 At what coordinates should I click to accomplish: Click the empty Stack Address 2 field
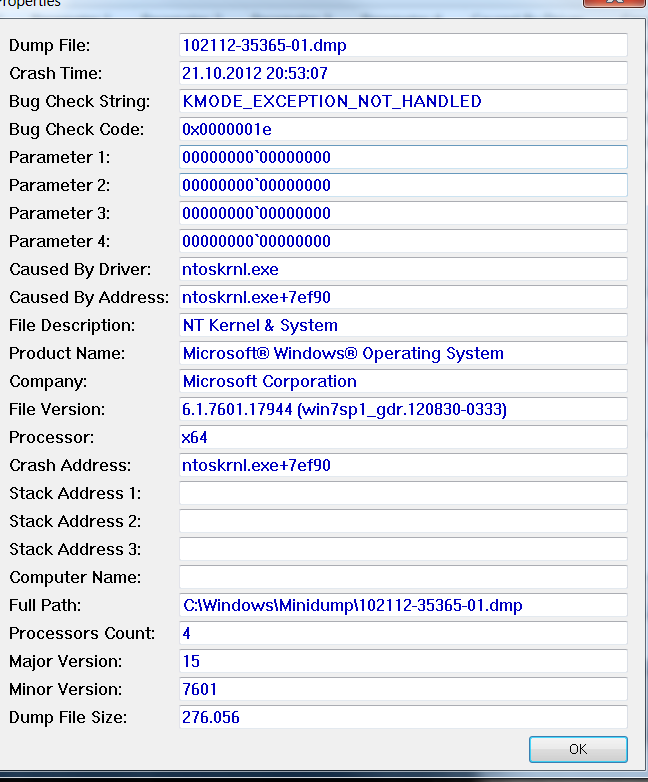click(403, 521)
